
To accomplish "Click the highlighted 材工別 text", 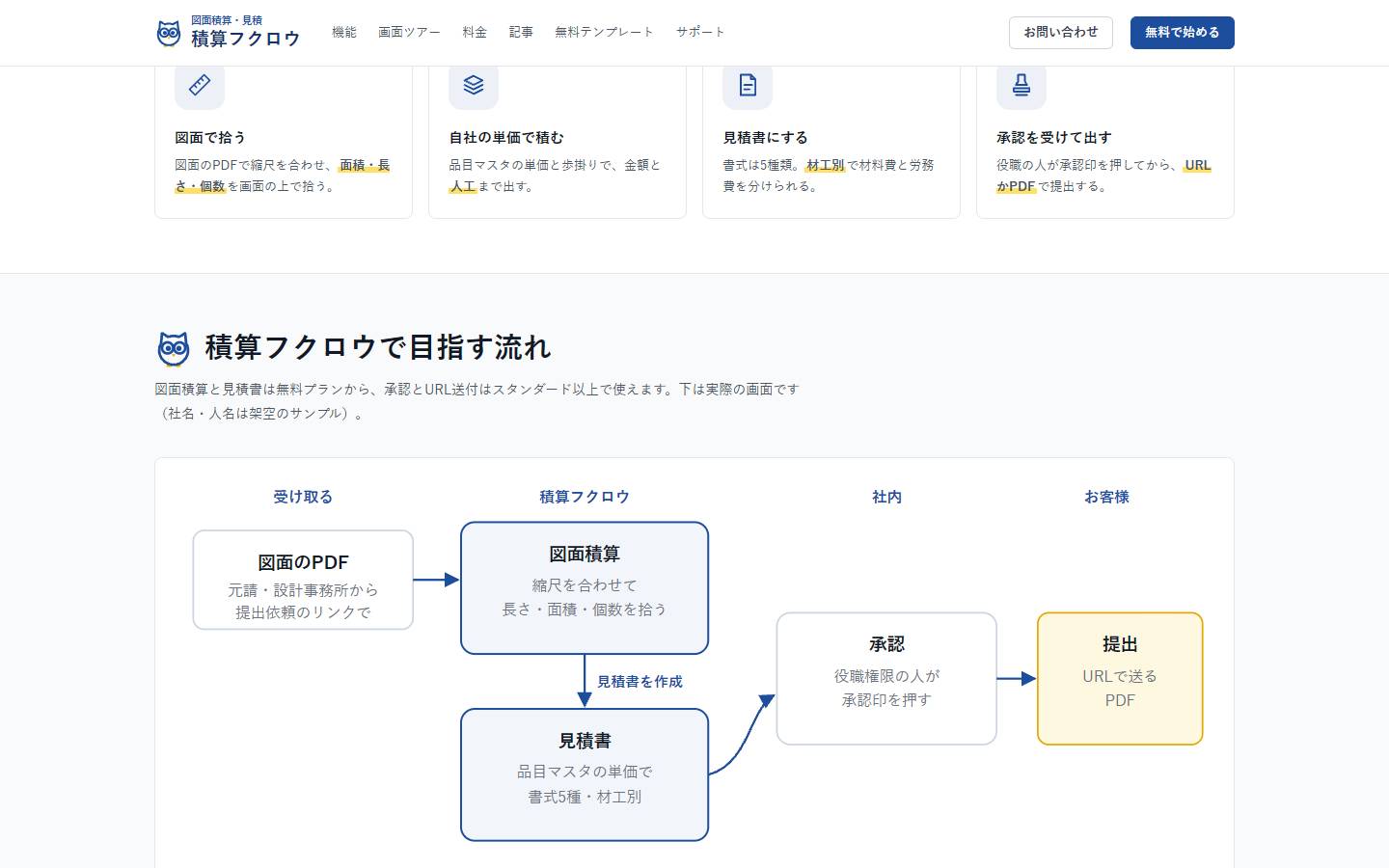I will pos(825,165).
